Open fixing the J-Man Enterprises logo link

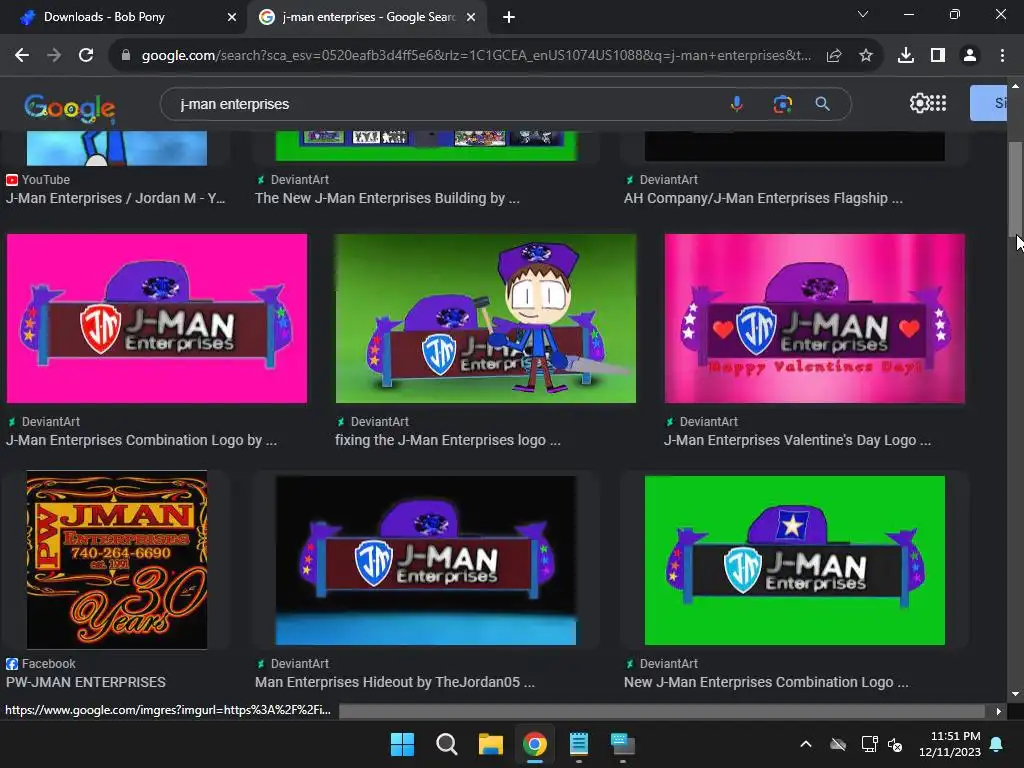[448, 440]
